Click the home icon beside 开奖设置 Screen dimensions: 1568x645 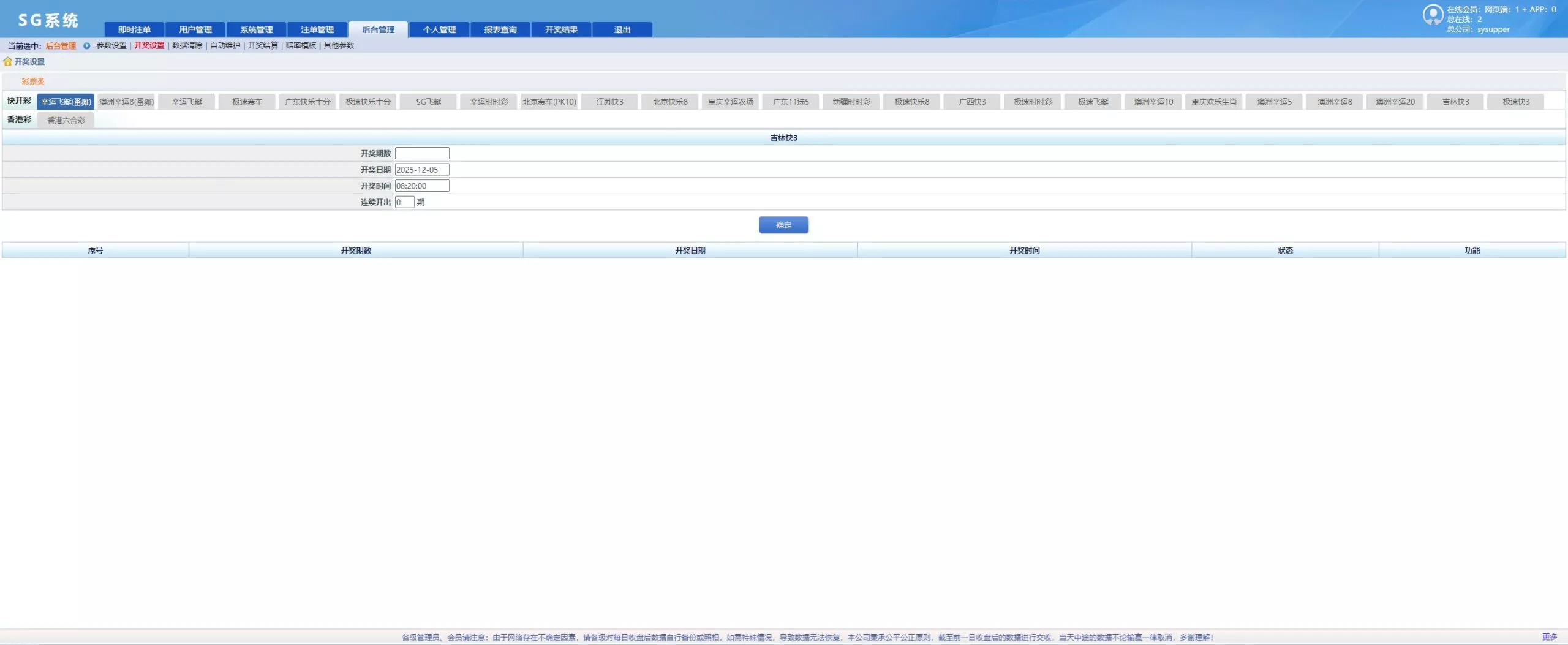coord(8,62)
